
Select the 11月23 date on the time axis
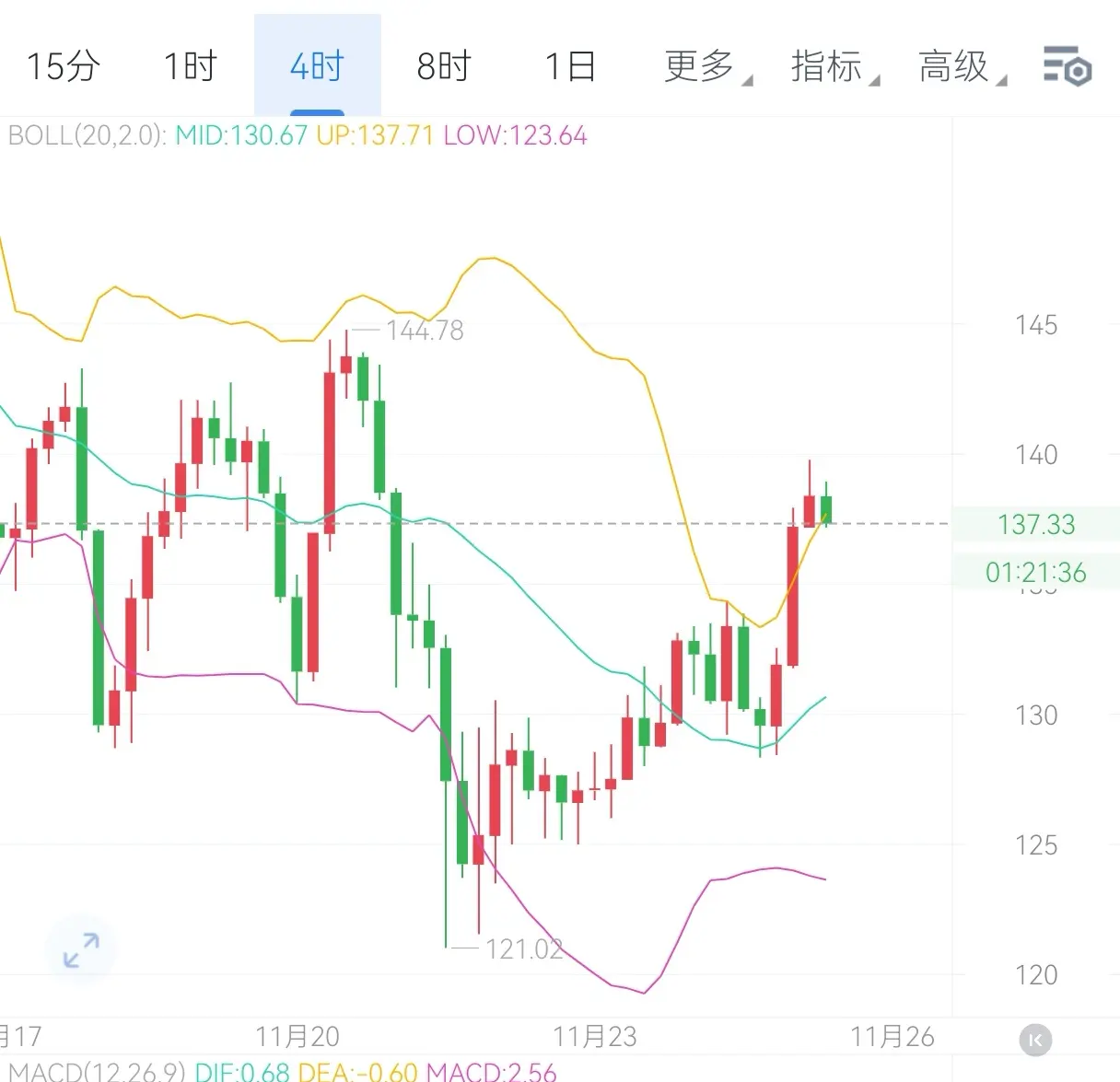pyautogui.click(x=595, y=1037)
